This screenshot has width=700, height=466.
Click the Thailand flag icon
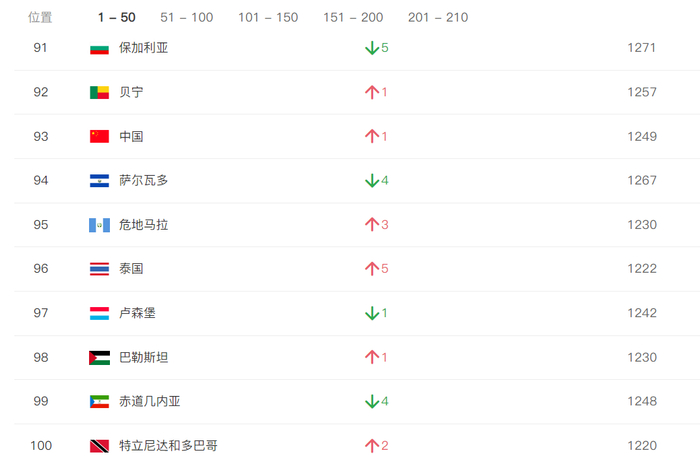pos(99,269)
